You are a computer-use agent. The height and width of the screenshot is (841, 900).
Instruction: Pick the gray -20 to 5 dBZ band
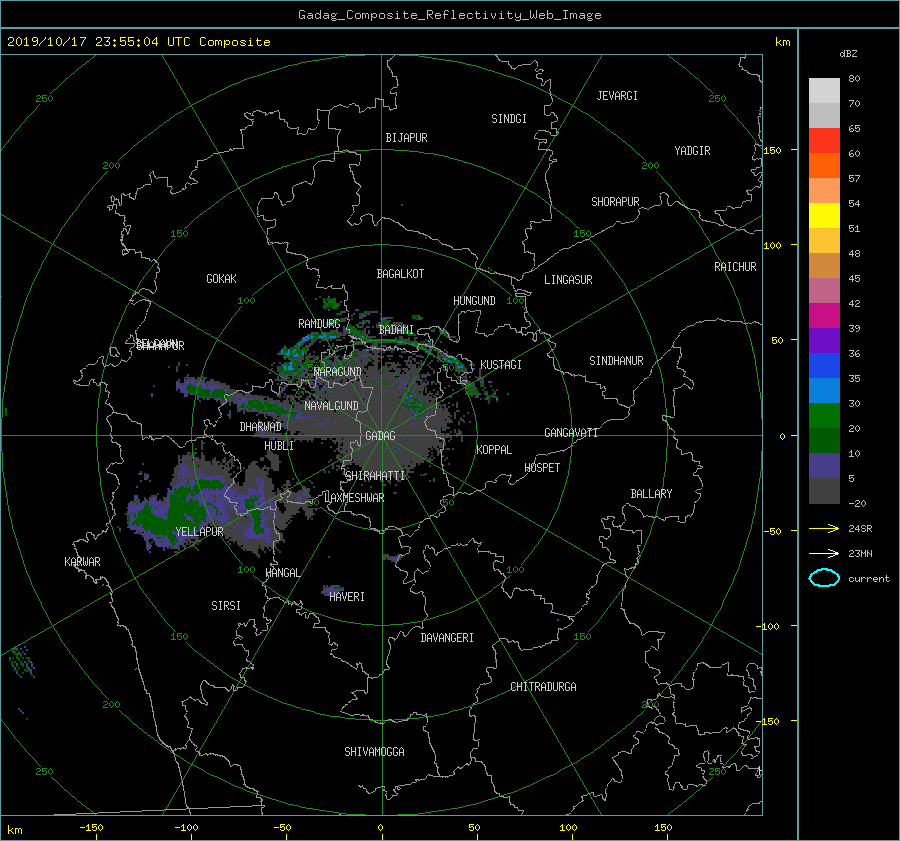click(x=824, y=491)
